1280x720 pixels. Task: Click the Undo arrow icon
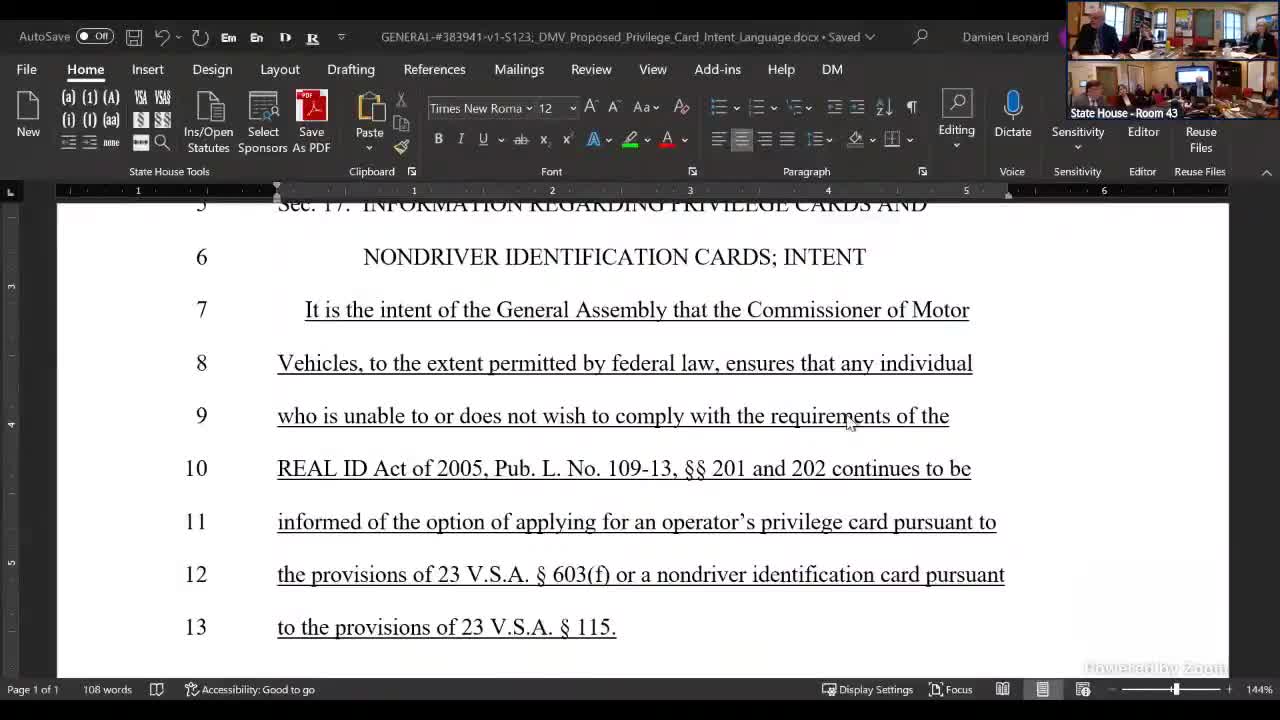[162, 37]
